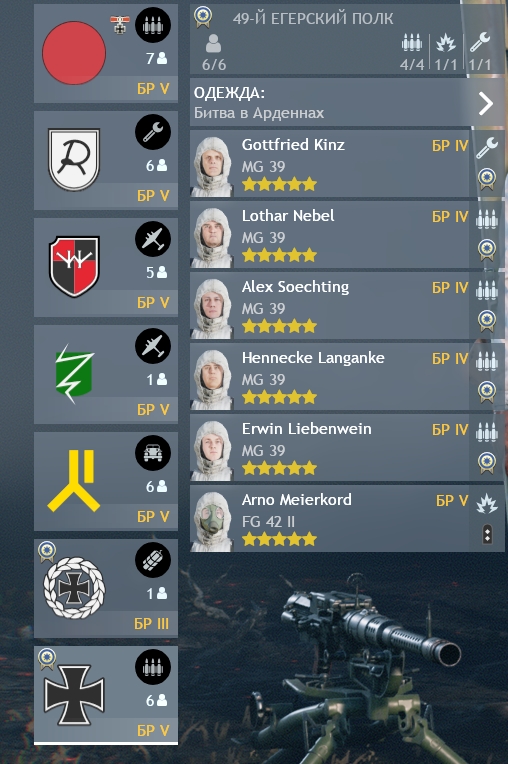
Task: Choose the green lightning shield plane squad
Action: [x=106, y=374]
